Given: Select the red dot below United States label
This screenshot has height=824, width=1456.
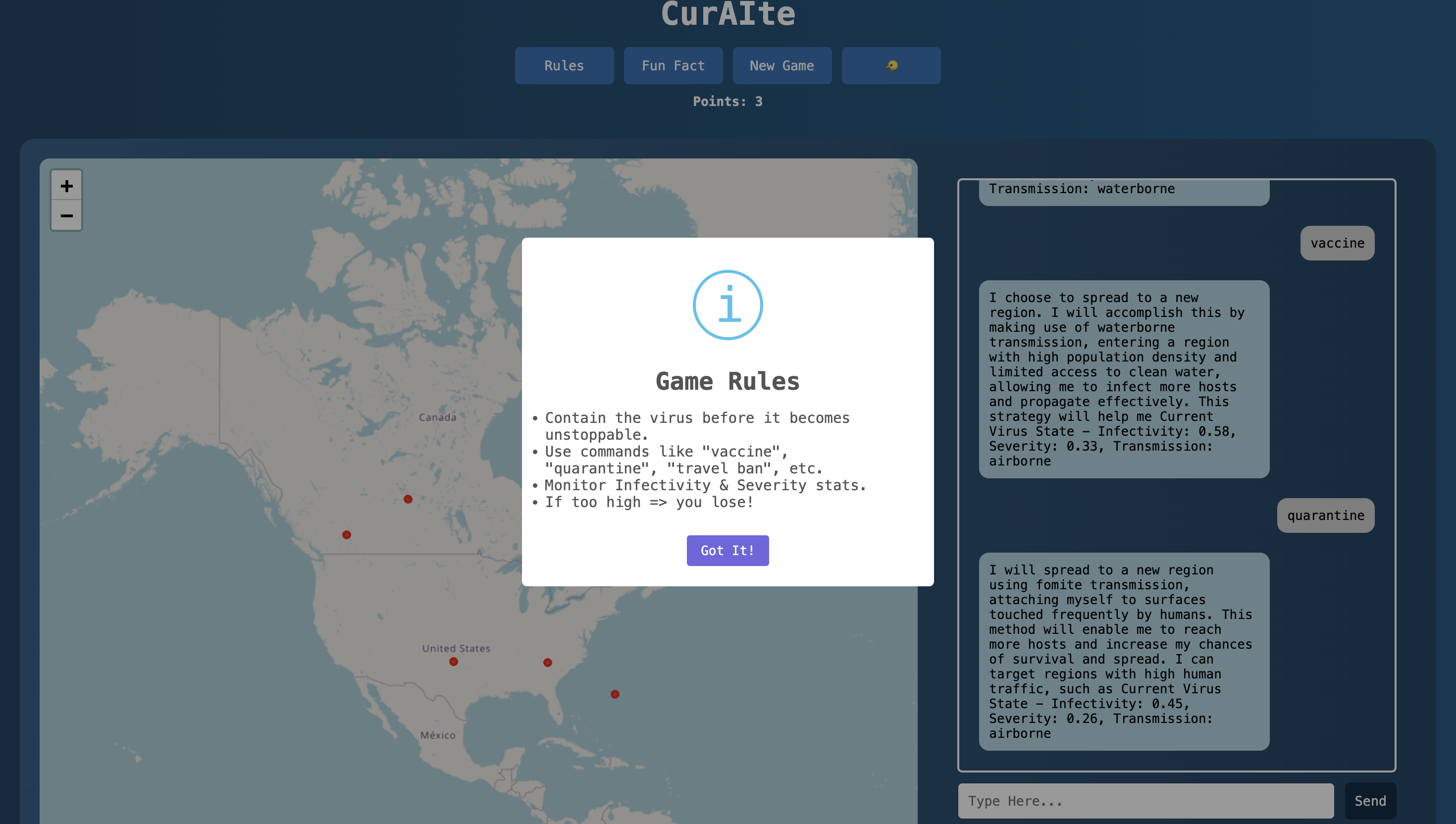Looking at the screenshot, I should pyautogui.click(x=453, y=662).
